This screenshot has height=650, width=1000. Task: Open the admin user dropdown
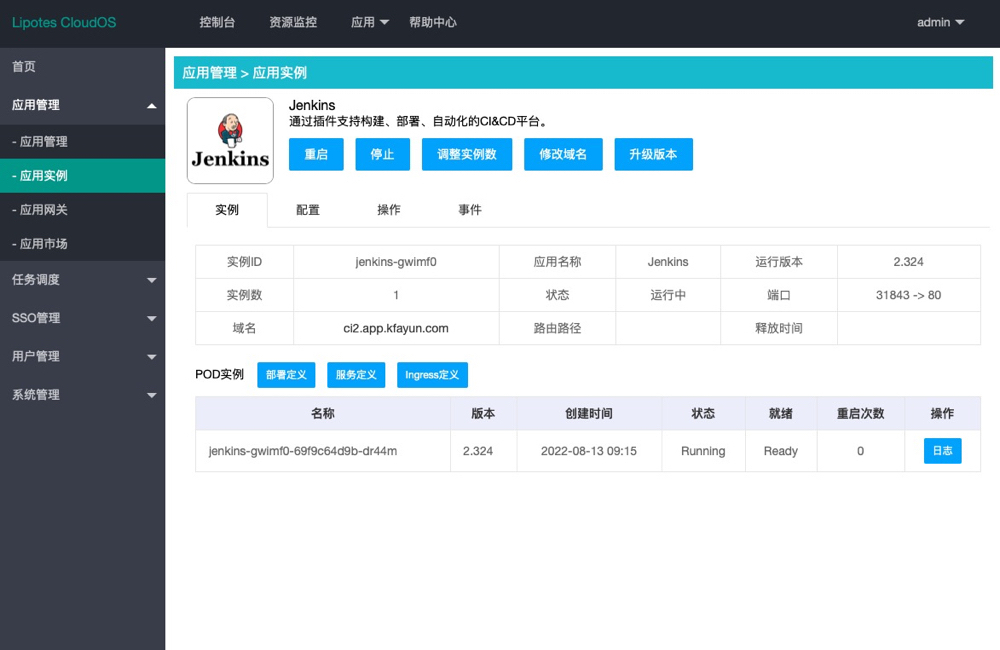pyautogui.click(x=940, y=22)
